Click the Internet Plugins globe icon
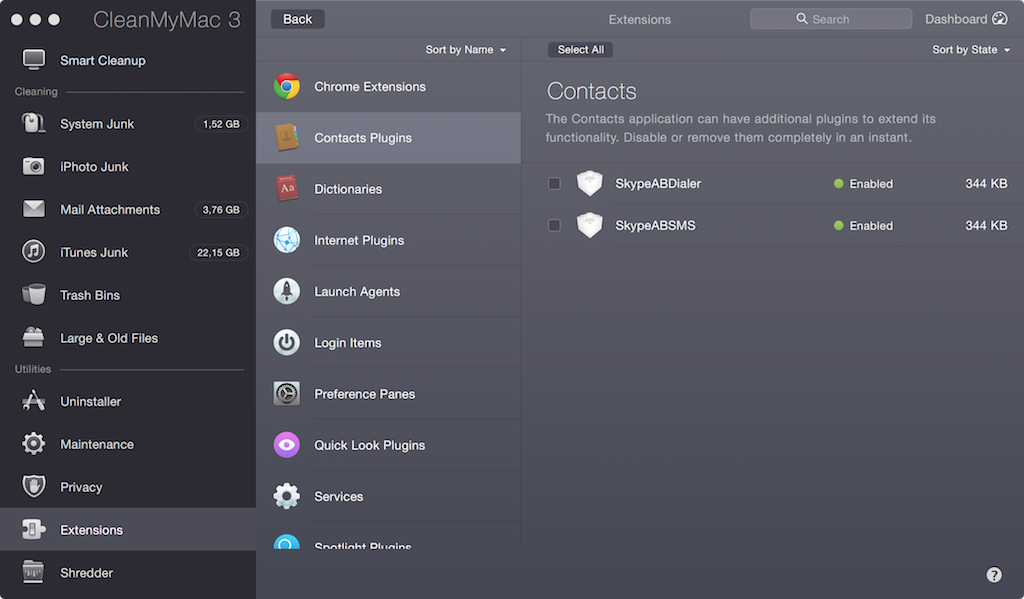This screenshot has height=599, width=1024. click(x=287, y=240)
